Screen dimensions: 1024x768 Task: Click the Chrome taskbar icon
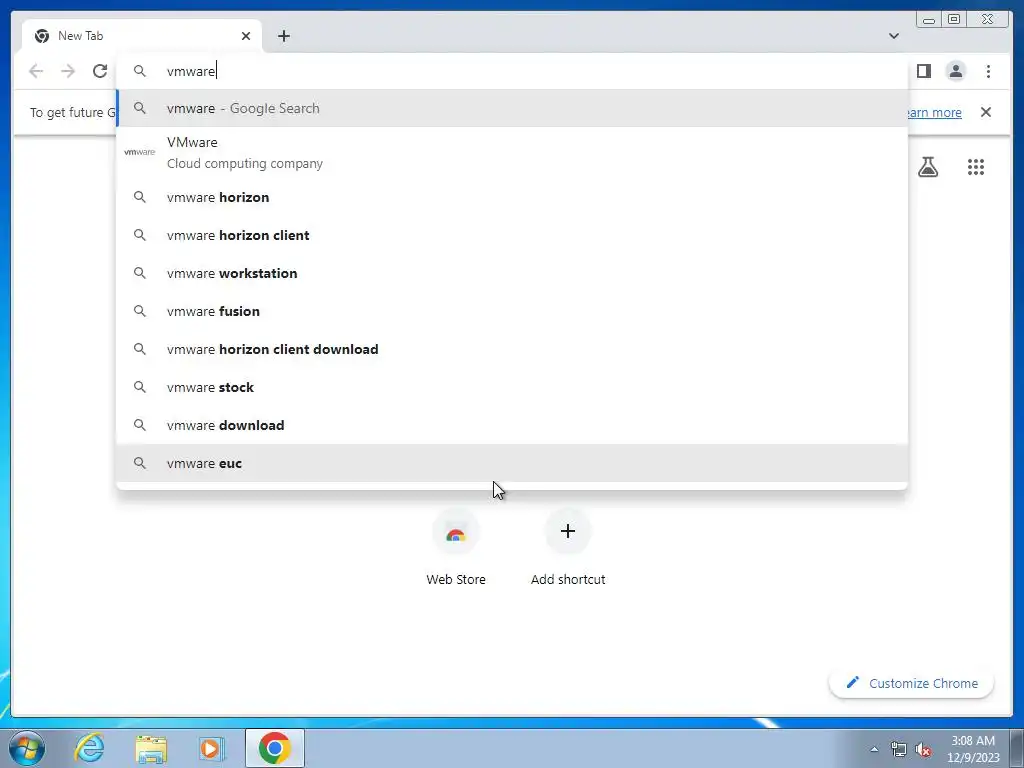point(274,748)
